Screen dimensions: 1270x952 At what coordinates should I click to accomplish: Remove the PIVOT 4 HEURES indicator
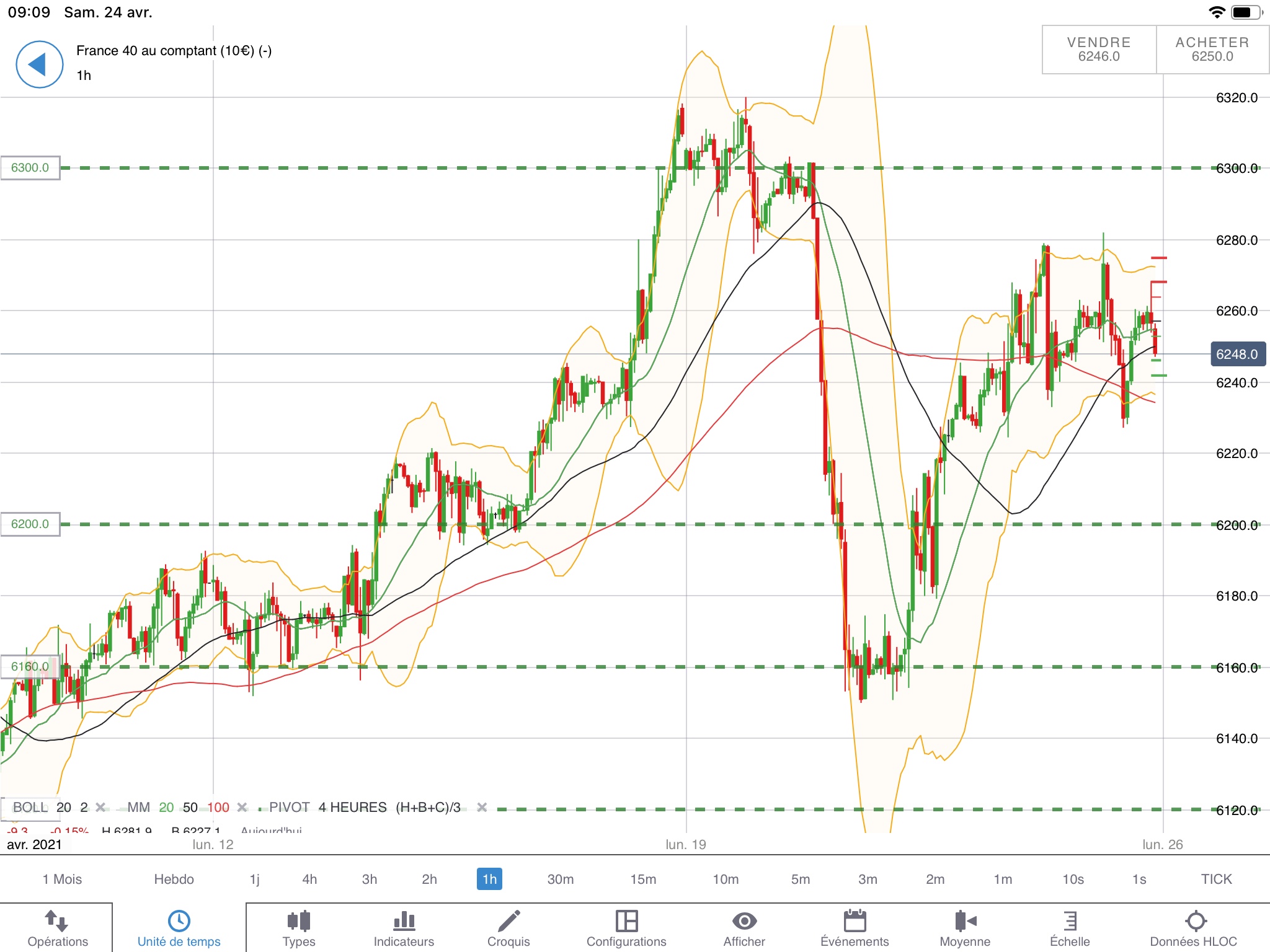tap(482, 807)
